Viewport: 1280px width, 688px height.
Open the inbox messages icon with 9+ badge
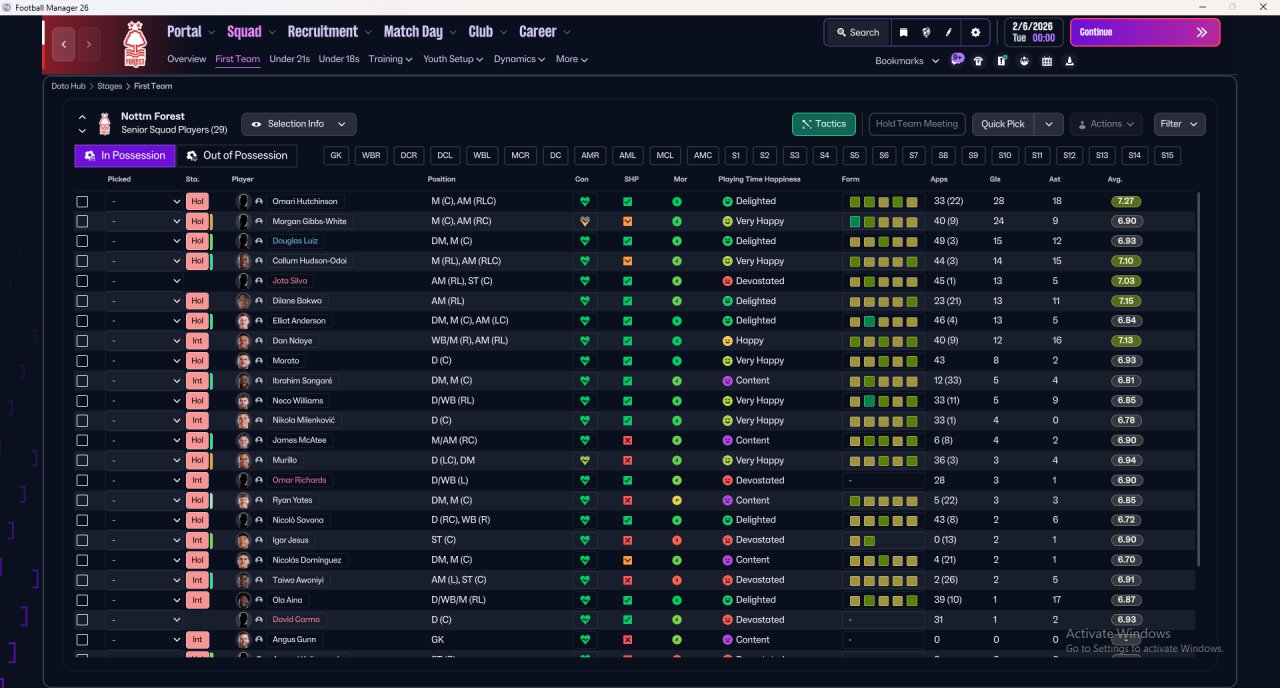click(x=957, y=60)
